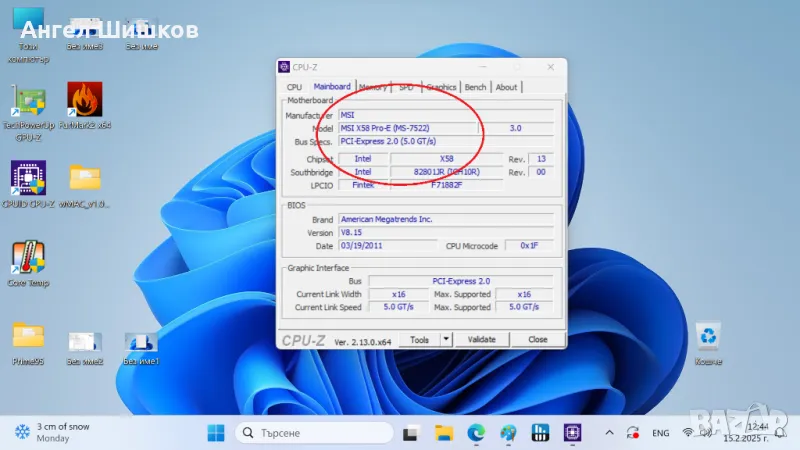Open File Explorer from the taskbar

click(443, 433)
